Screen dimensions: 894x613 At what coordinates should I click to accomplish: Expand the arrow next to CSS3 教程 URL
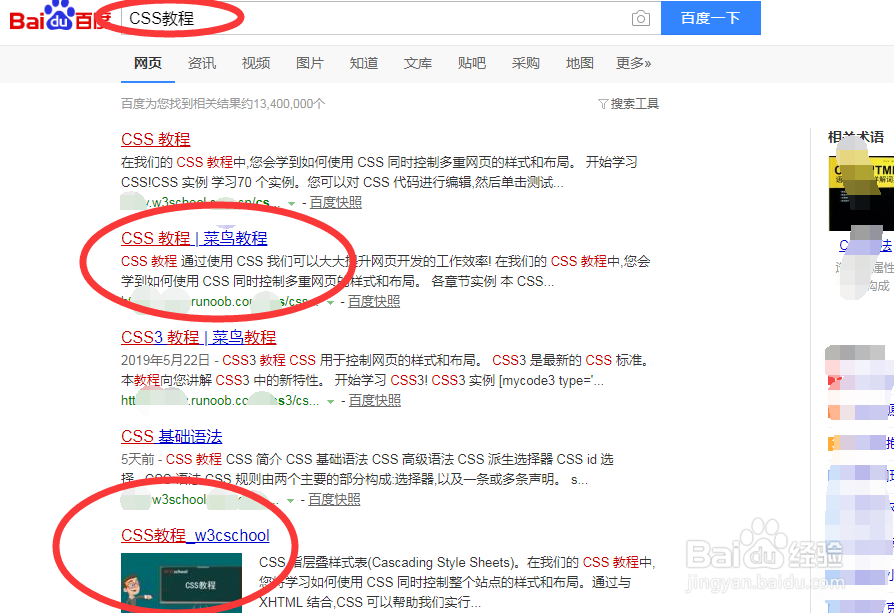tap(330, 401)
